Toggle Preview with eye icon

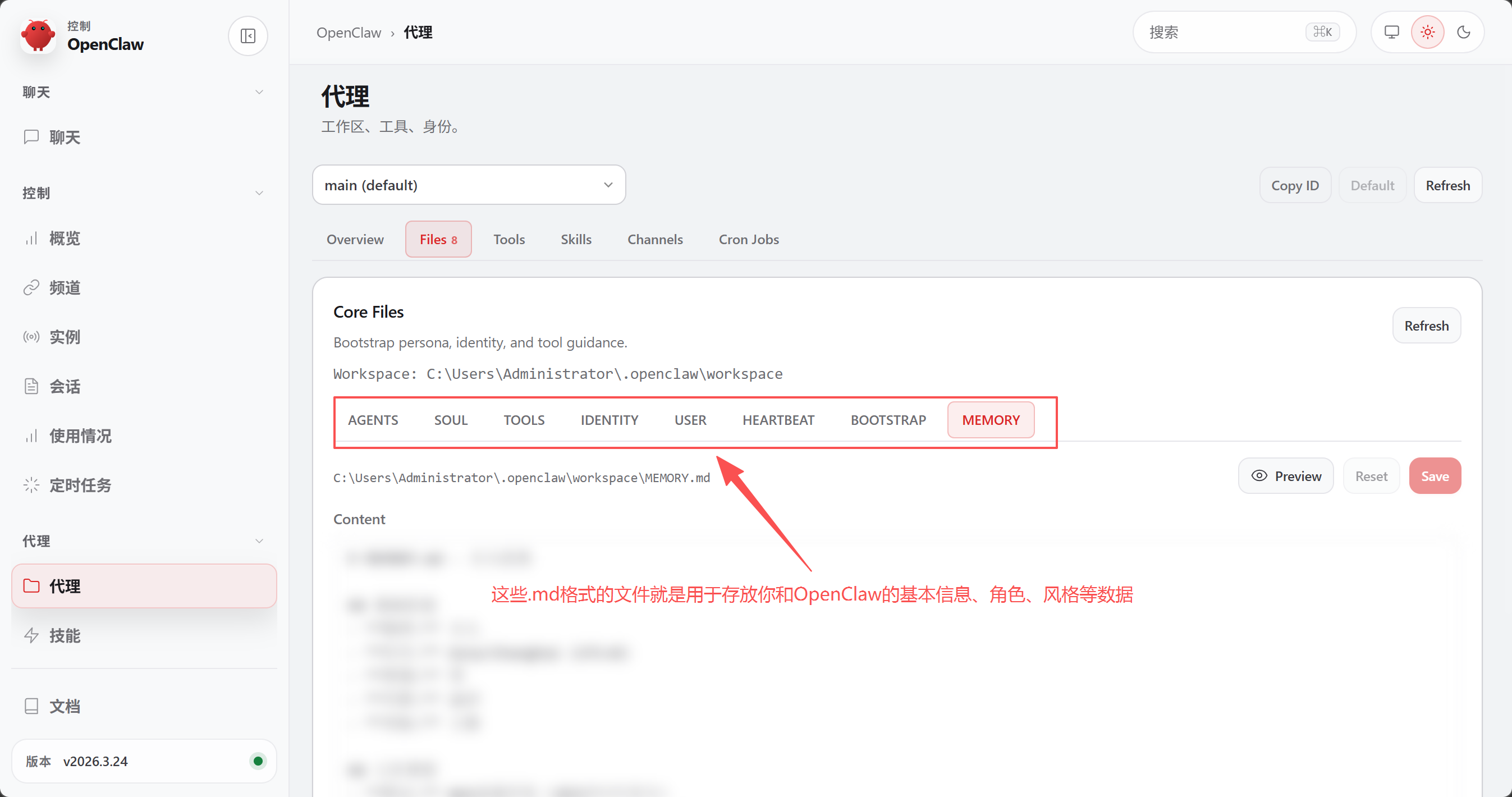click(x=1285, y=476)
